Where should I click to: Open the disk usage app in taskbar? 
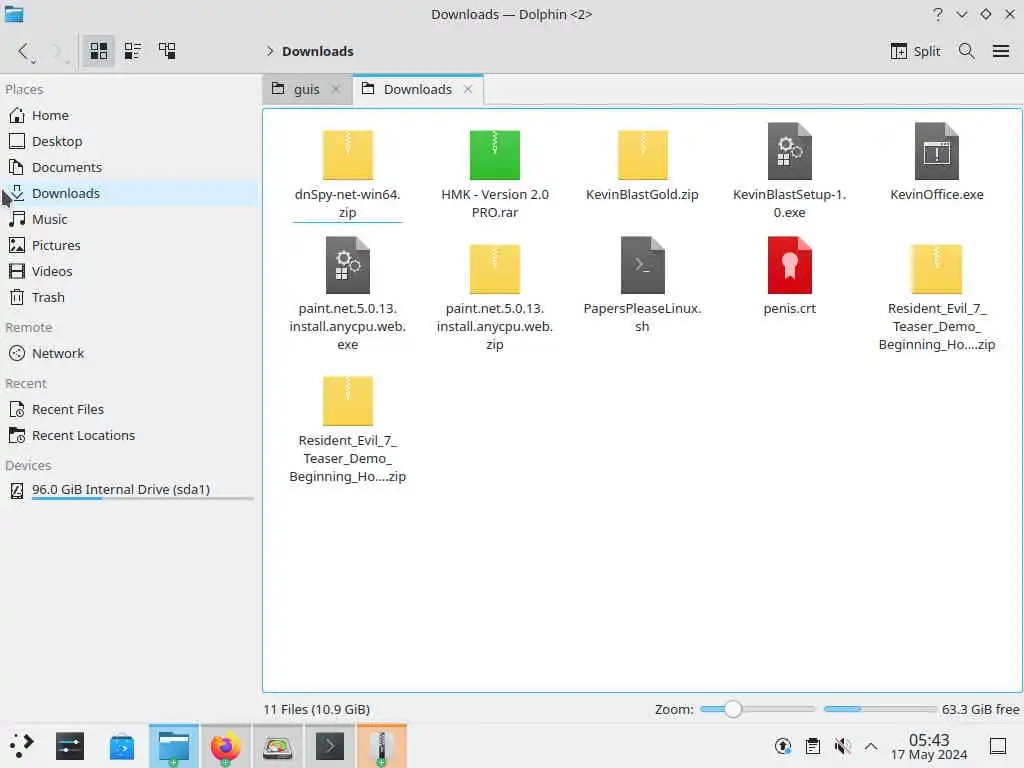point(278,746)
